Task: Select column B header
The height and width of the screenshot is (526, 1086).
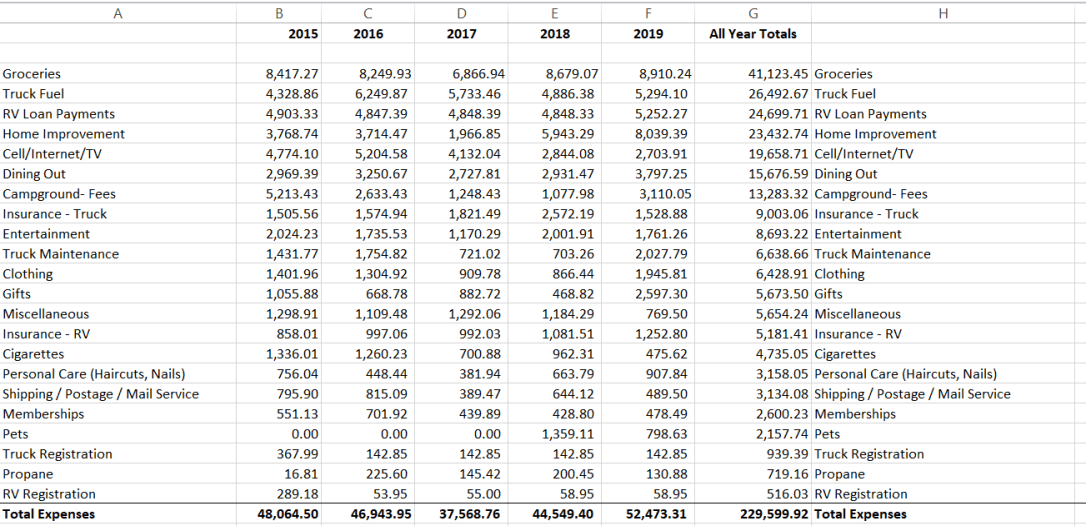Action: (278, 13)
